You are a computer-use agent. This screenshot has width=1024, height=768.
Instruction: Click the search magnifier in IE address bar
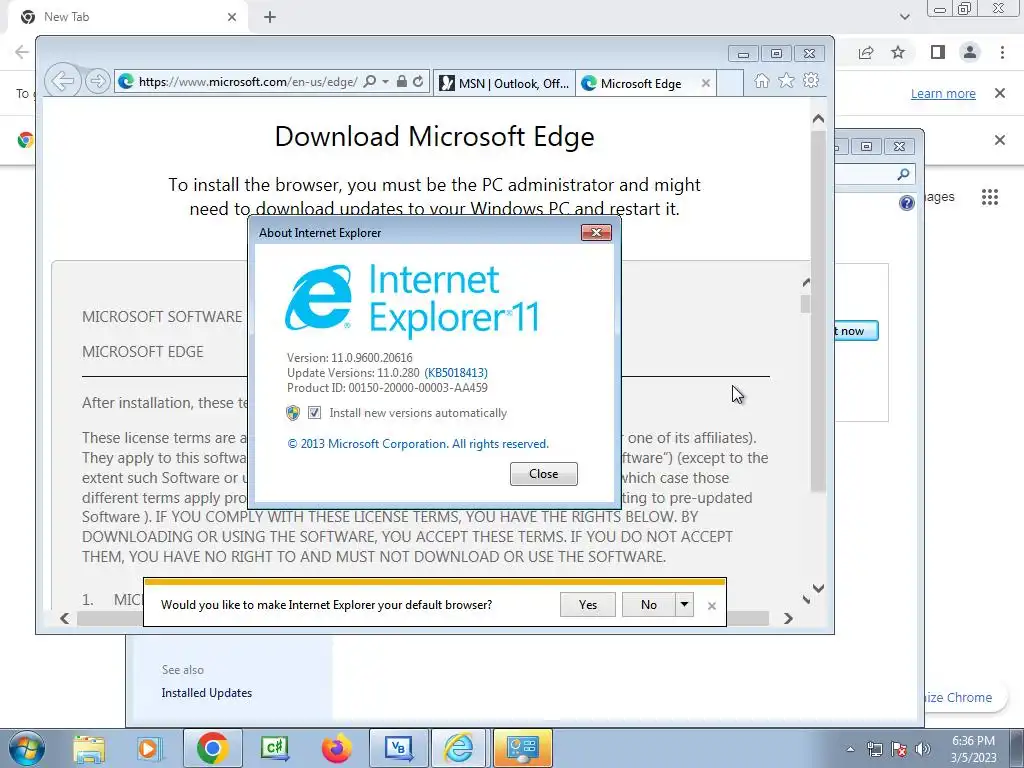[370, 82]
